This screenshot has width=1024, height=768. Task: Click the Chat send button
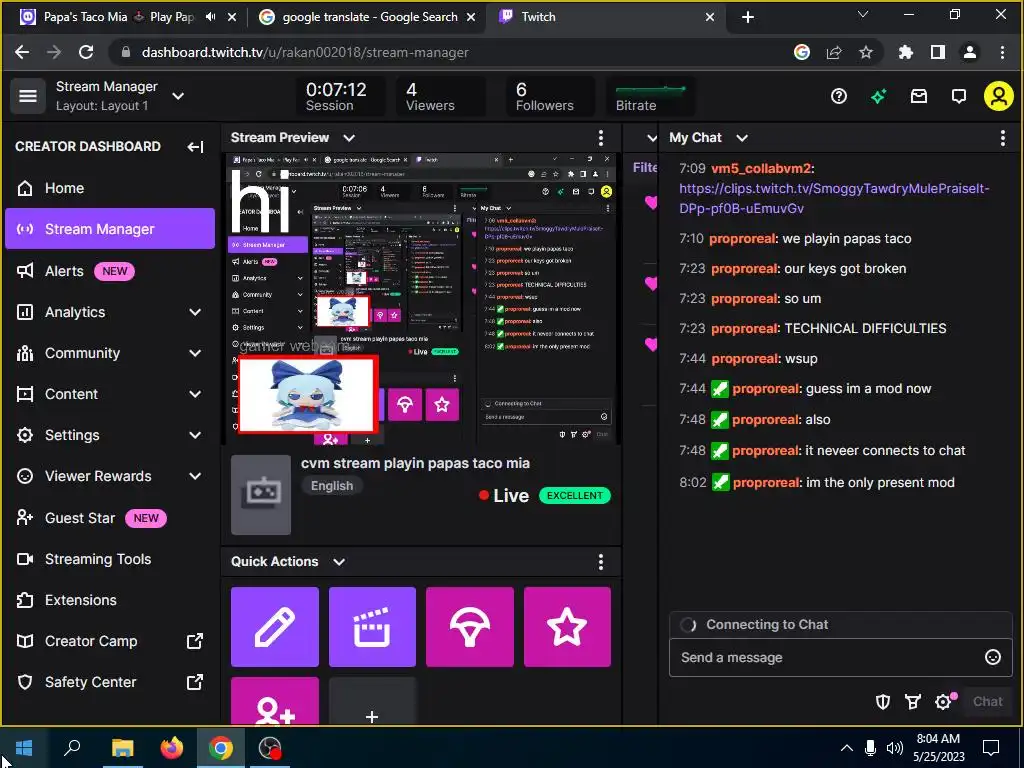987,701
